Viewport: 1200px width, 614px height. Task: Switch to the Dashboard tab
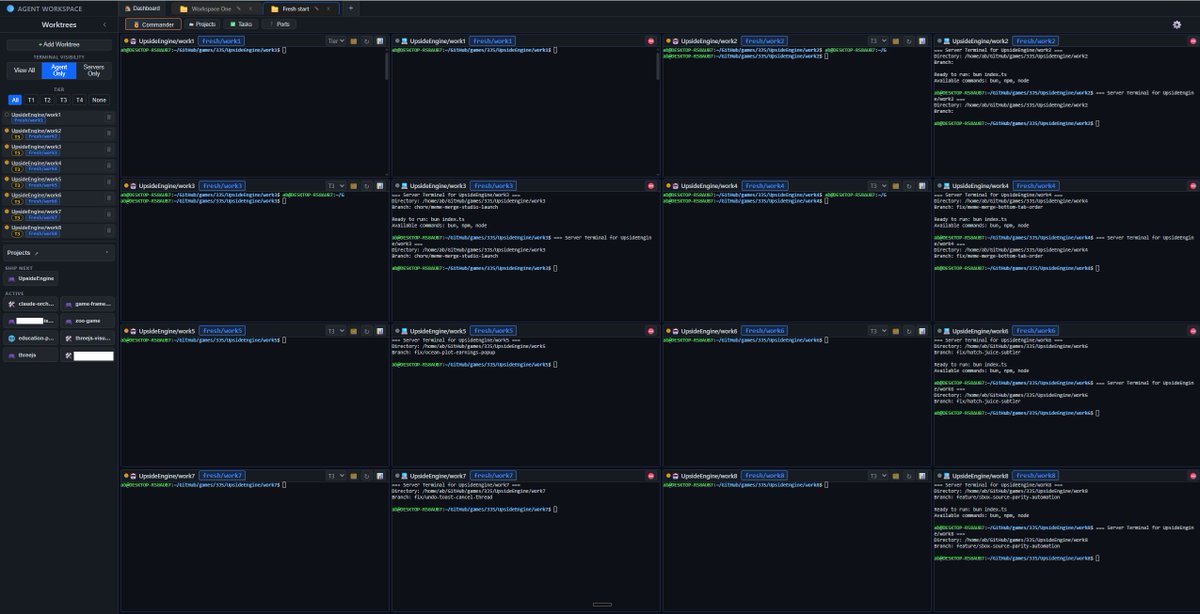pyautogui.click(x=141, y=8)
